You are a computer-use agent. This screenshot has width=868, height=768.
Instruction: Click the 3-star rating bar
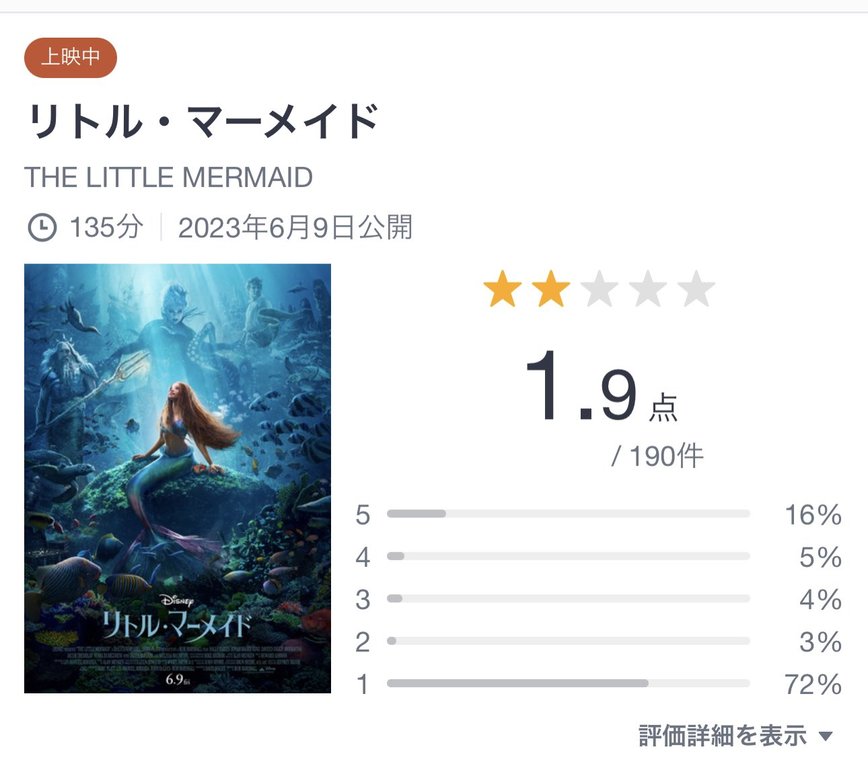567,599
